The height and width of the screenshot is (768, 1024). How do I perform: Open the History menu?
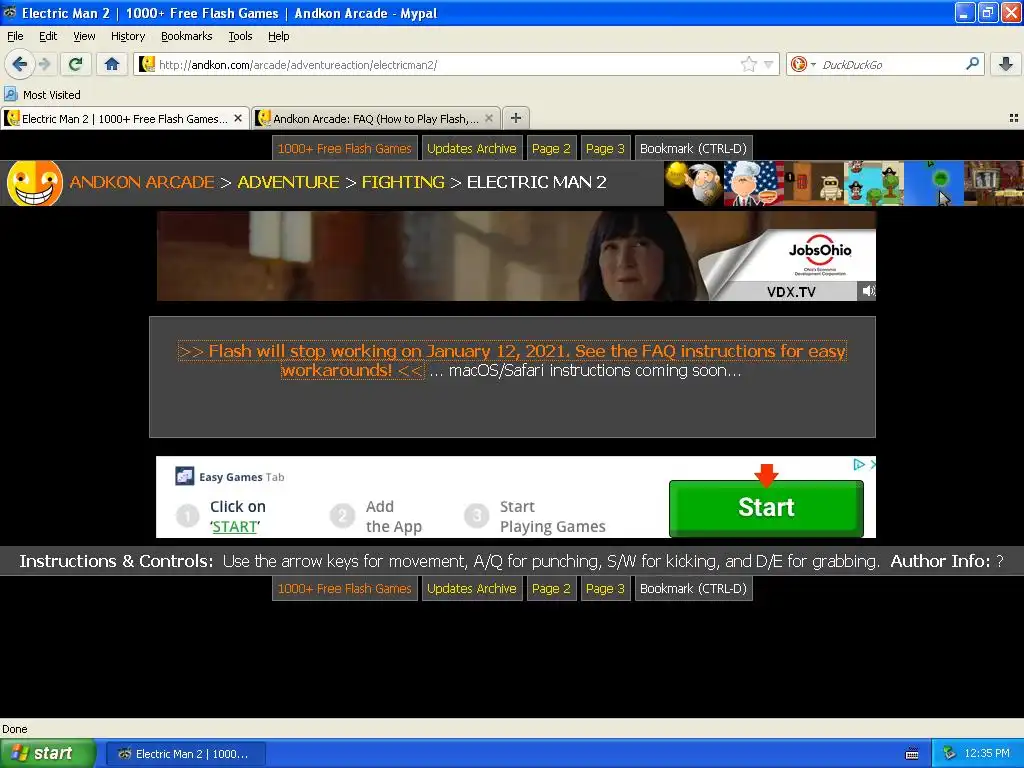(x=127, y=36)
